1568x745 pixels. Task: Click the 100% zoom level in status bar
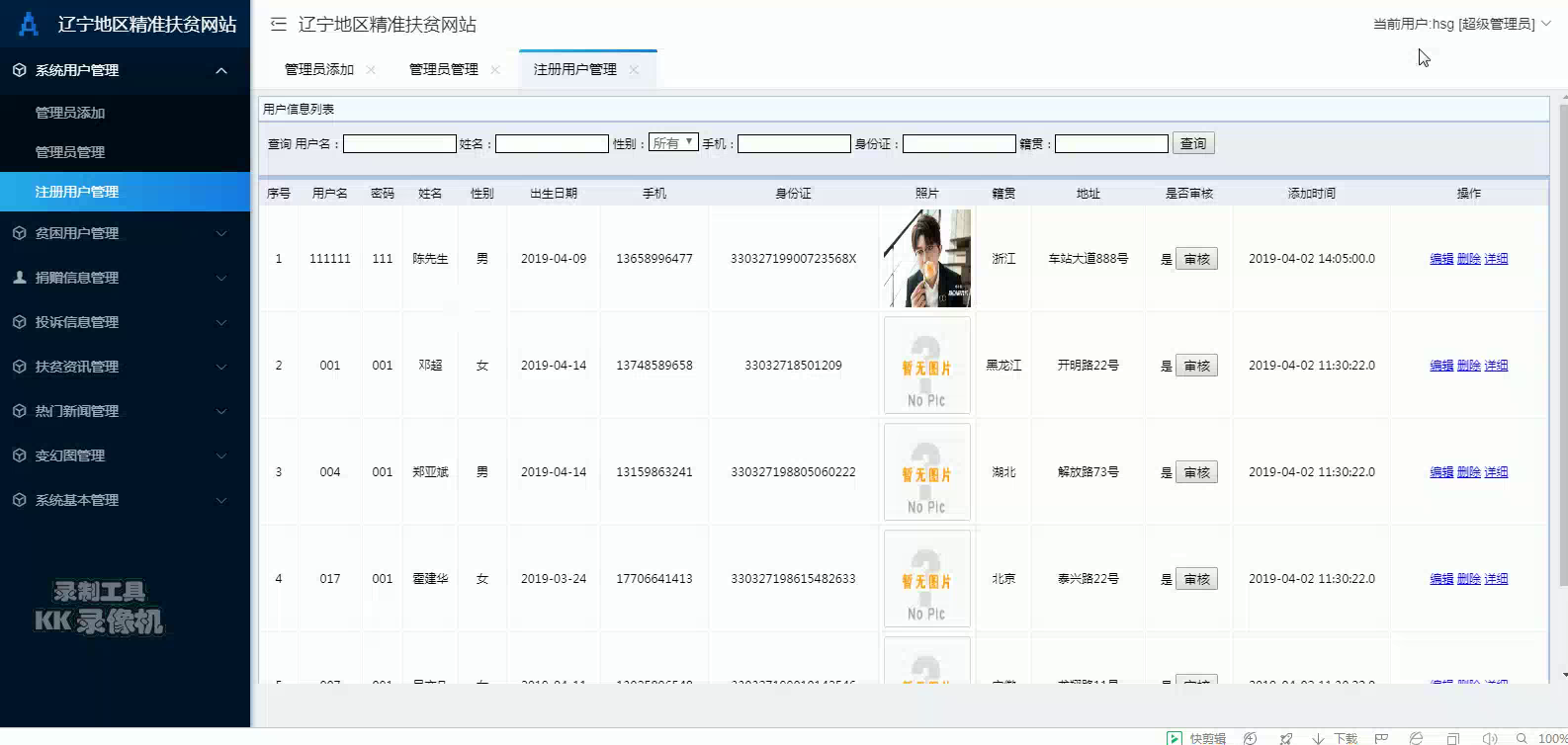coord(1552,738)
